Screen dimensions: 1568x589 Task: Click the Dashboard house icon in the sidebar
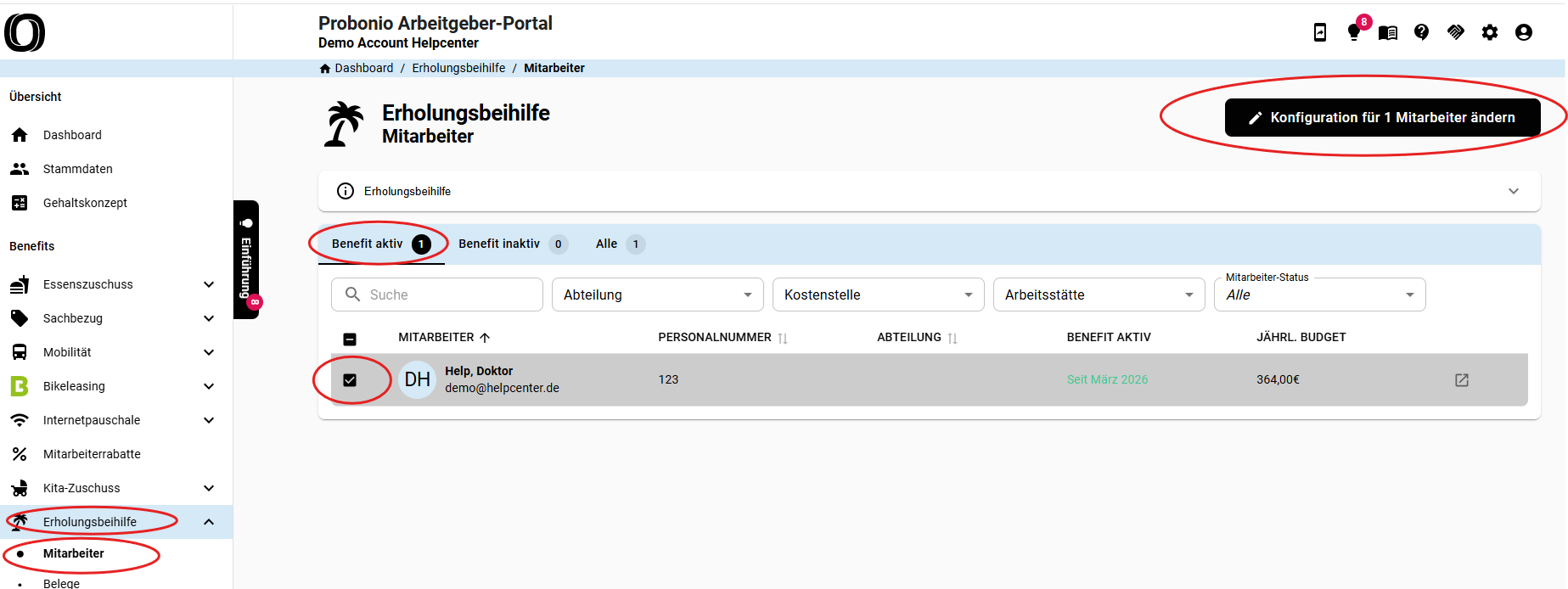click(20, 135)
